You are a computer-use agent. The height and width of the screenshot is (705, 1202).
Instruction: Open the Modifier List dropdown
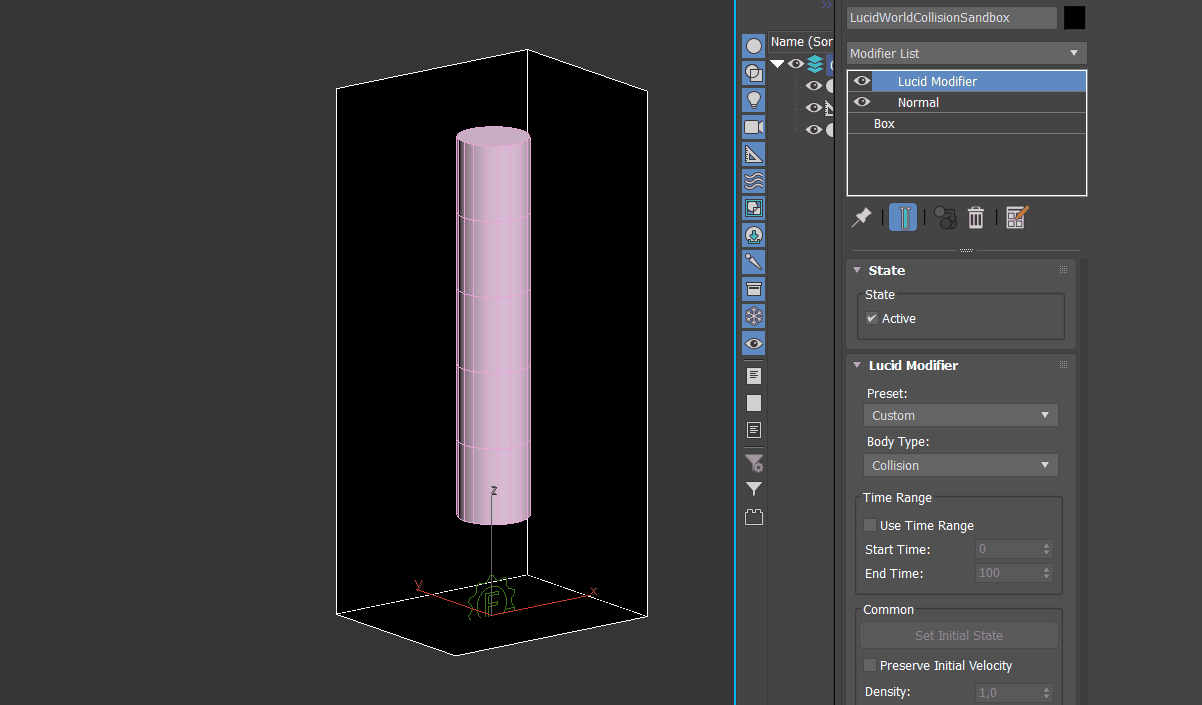(966, 53)
